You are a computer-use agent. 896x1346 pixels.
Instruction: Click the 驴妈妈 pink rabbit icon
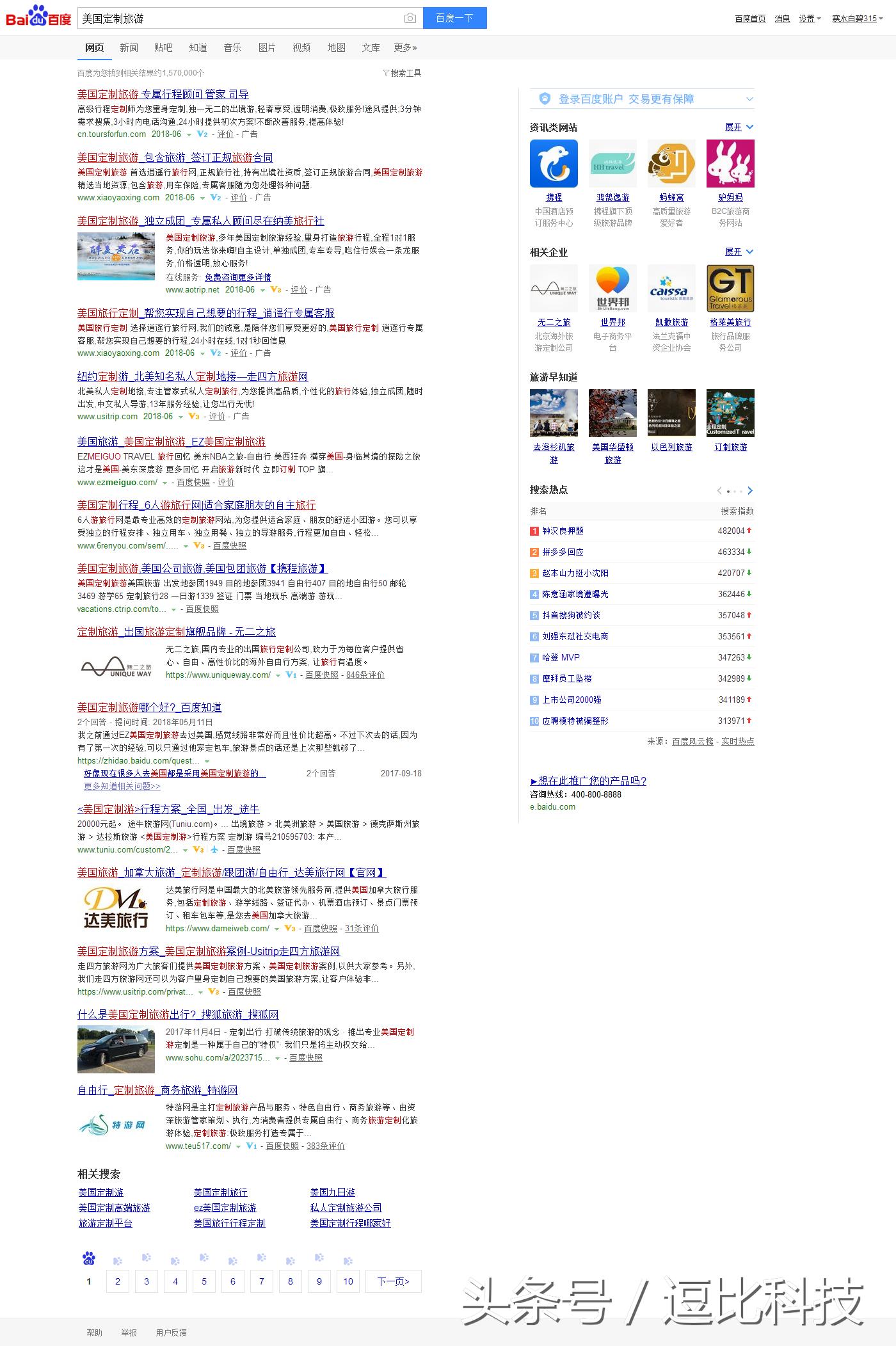pyautogui.click(x=730, y=163)
